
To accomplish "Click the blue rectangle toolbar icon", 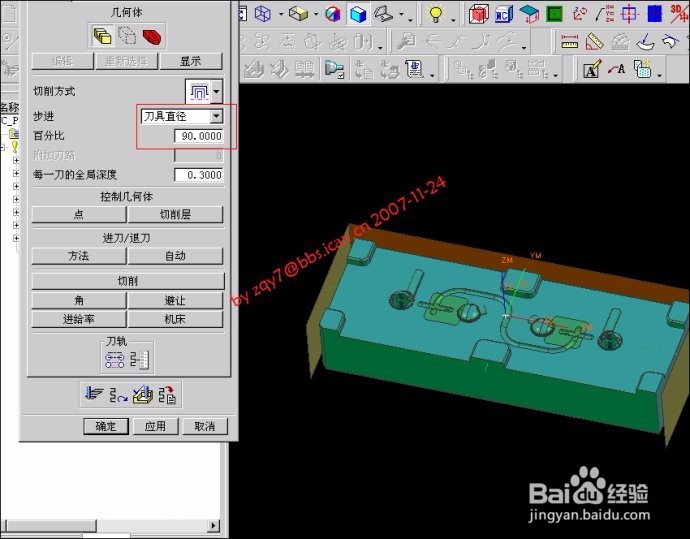I will pyautogui.click(x=654, y=14).
